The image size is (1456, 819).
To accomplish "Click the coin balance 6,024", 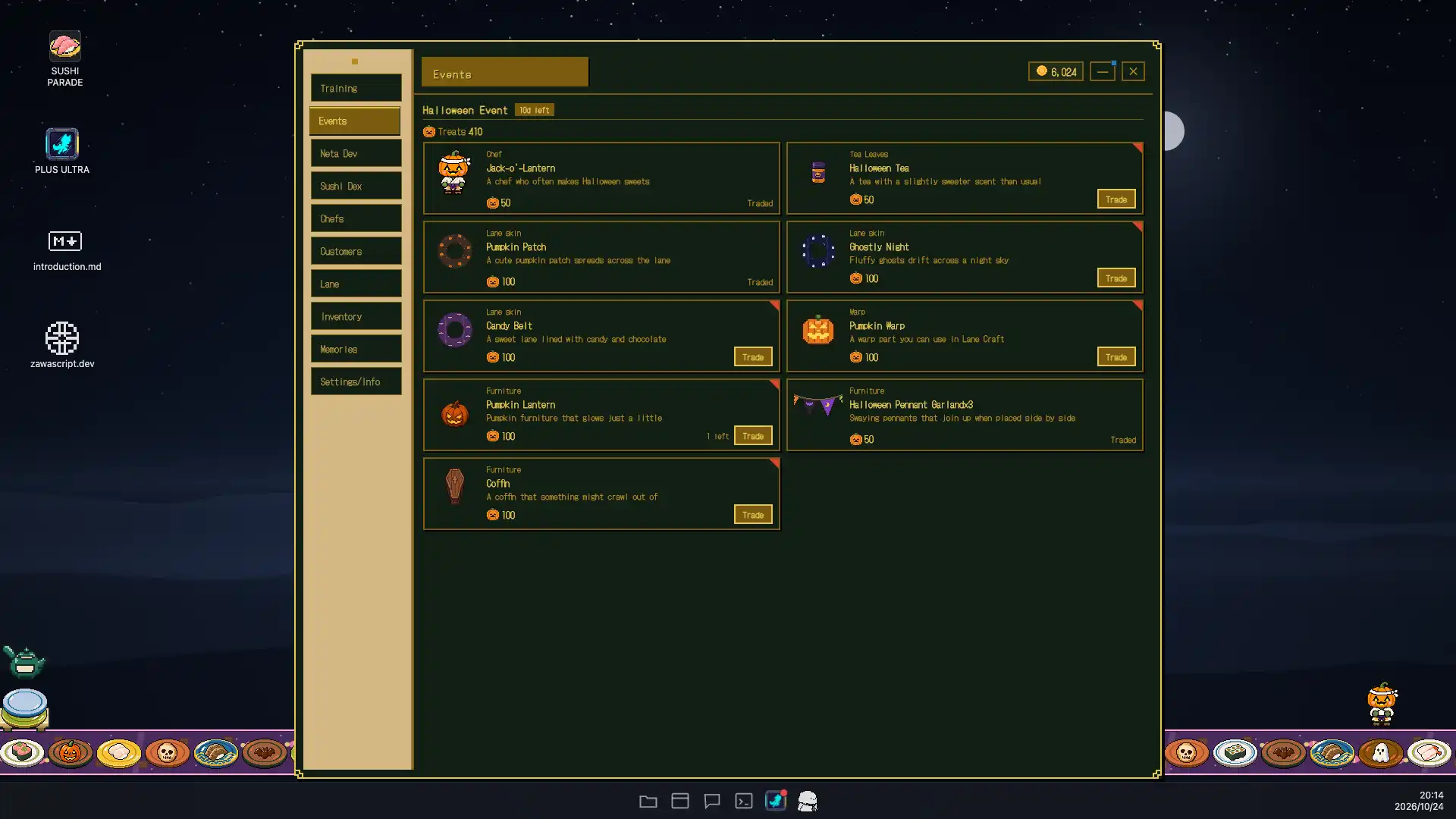I will (x=1056, y=71).
